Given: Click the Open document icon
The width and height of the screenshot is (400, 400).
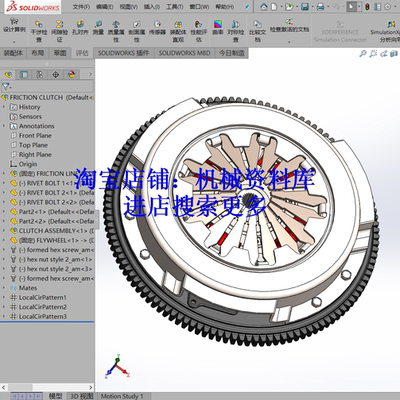Looking at the screenshot, I should pyautogui.click(x=289, y=6).
